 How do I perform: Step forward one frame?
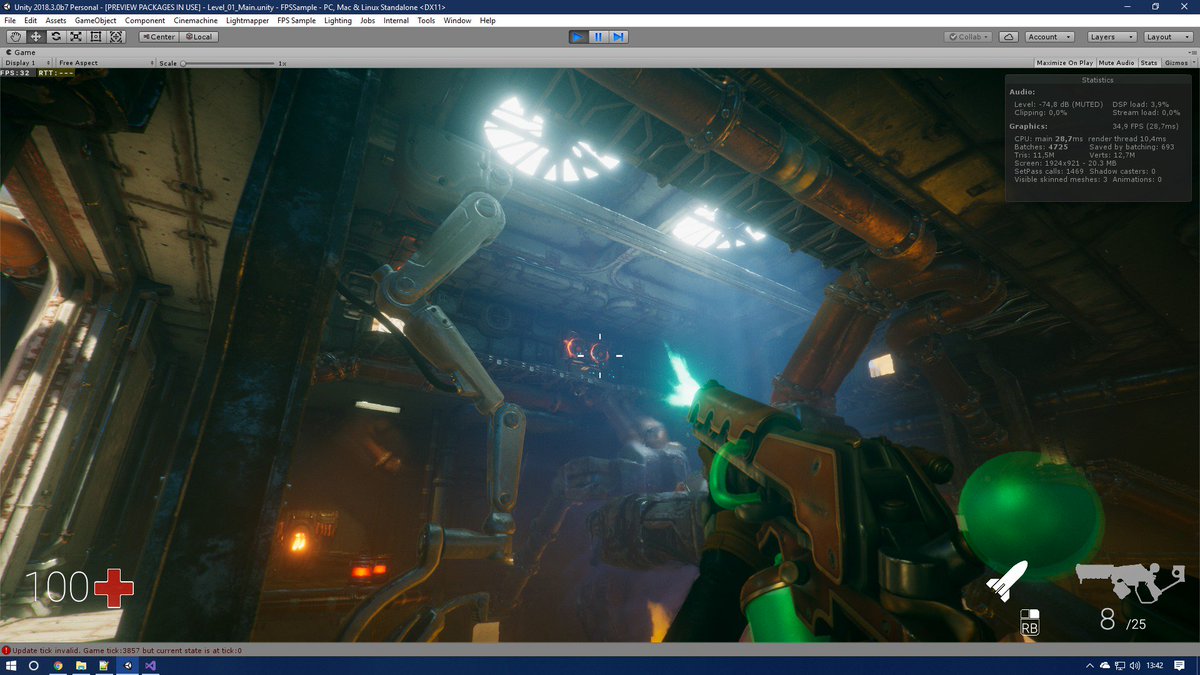tap(619, 37)
